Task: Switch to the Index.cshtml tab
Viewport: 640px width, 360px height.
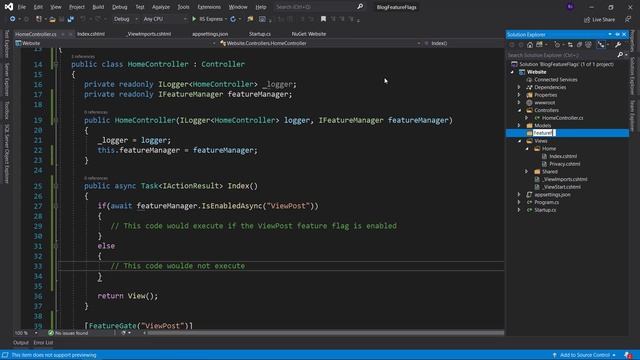Action: pos(91,34)
